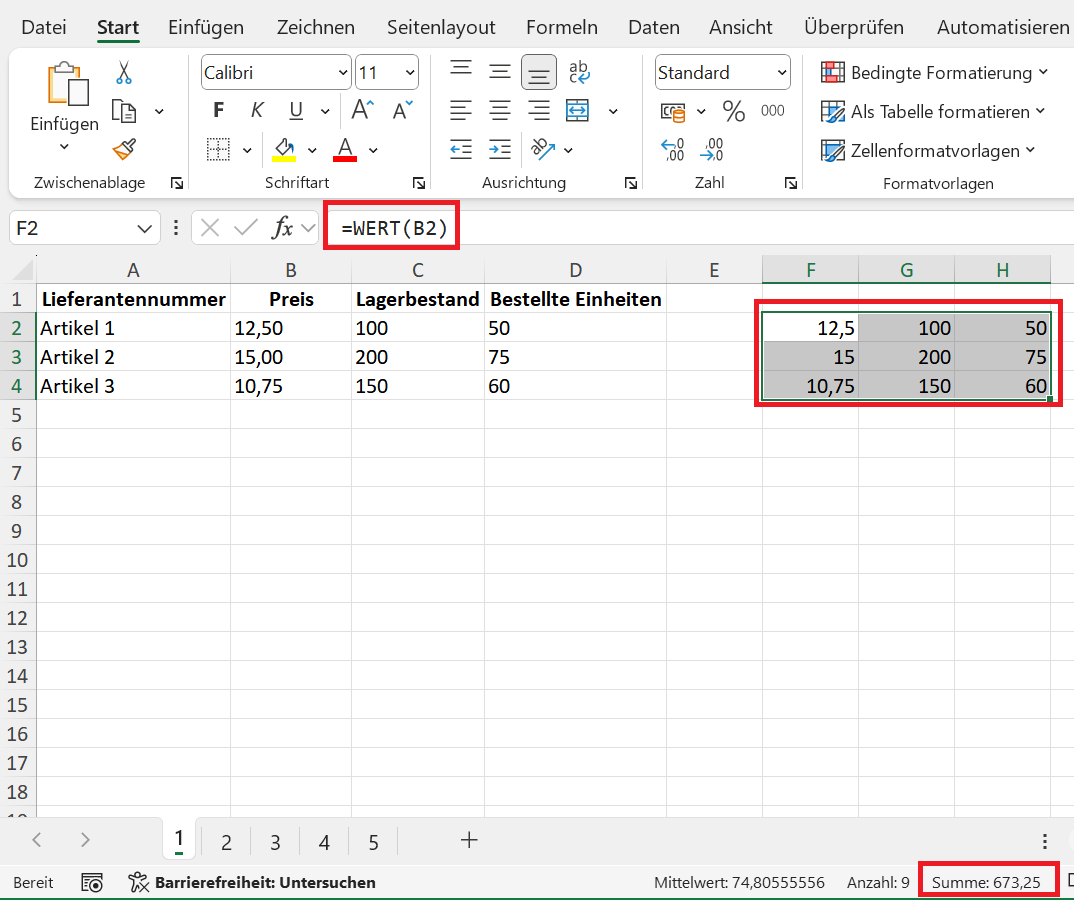This screenshot has height=900, width=1074.
Task: Click the Einfügen paste clipboard icon
Action: (67, 84)
